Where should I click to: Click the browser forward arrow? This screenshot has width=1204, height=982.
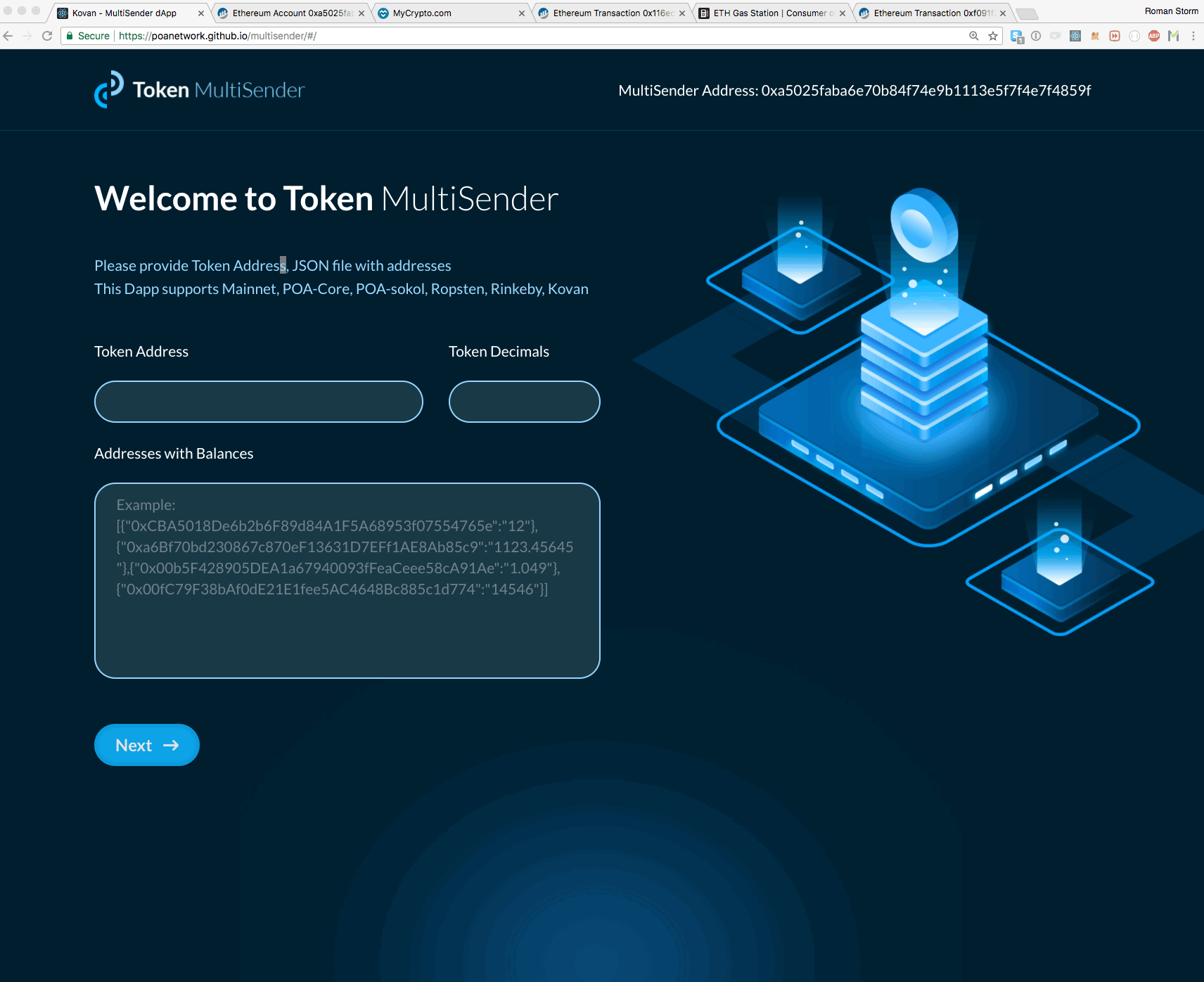pyautogui.click(x=27, y=36)
